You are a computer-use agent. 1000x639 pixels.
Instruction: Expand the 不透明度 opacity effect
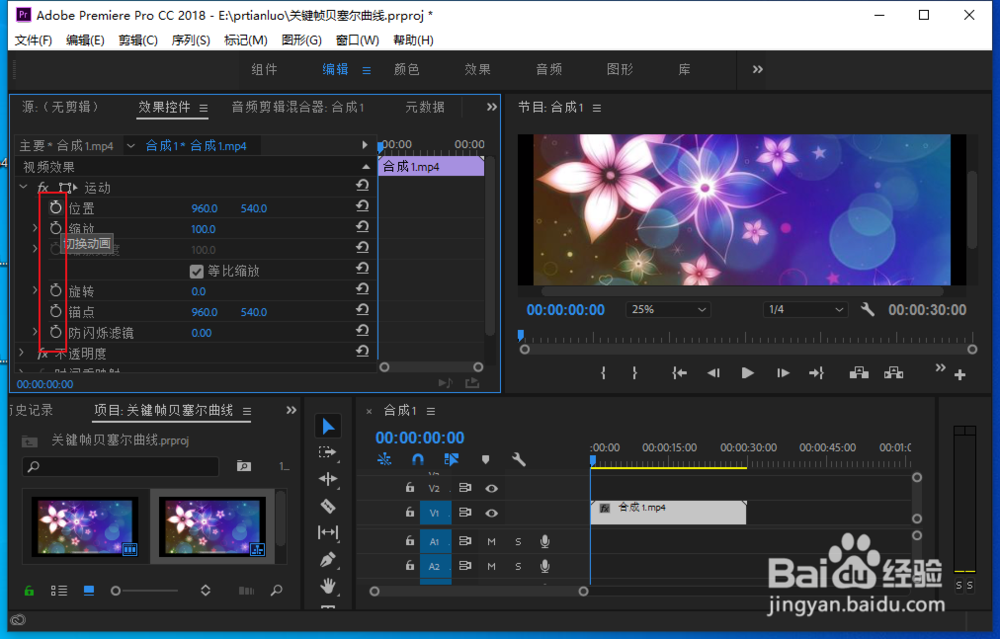tap(22, 352)
